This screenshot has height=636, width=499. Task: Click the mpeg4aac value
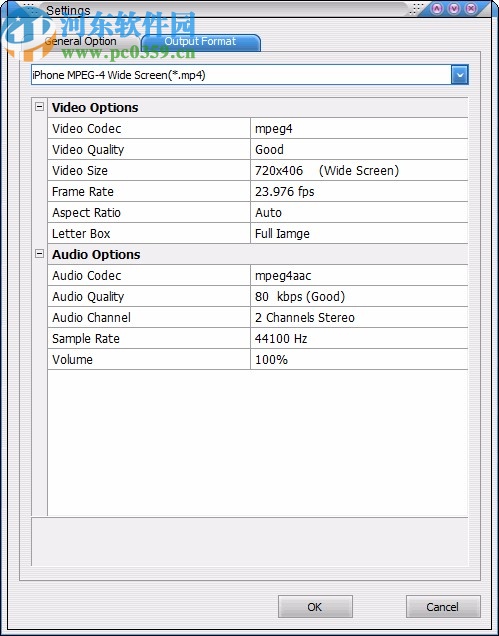coord(359,276)
